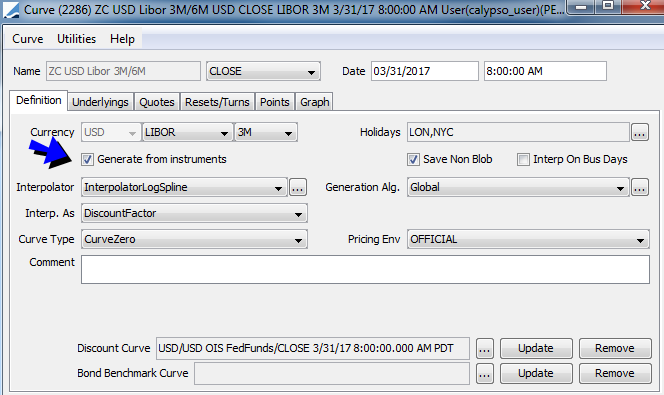Update the Discount Curve
The image size is (664, 395).
(x=536, y=348)
